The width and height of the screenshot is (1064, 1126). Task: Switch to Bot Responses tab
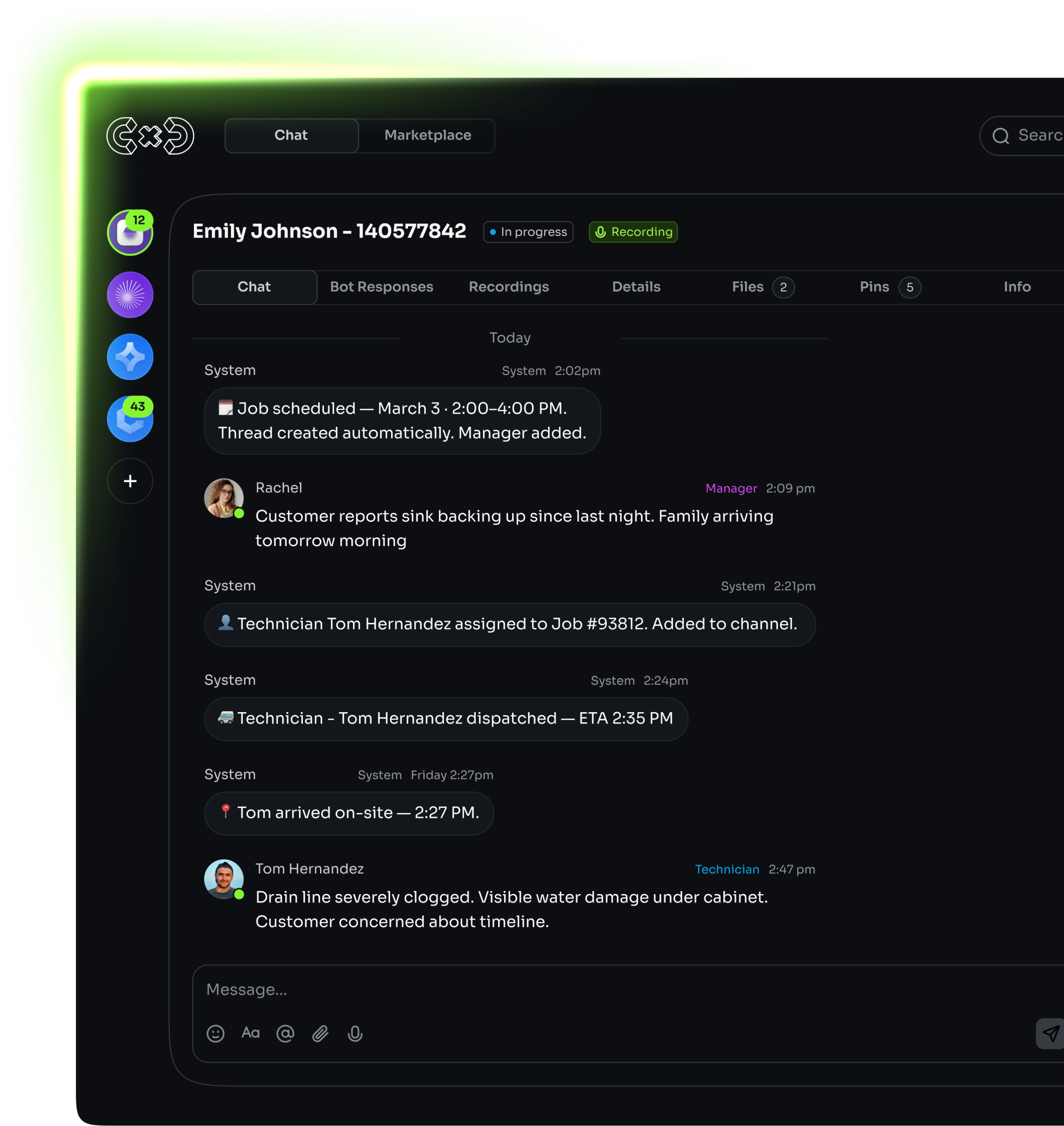(382, 287)
